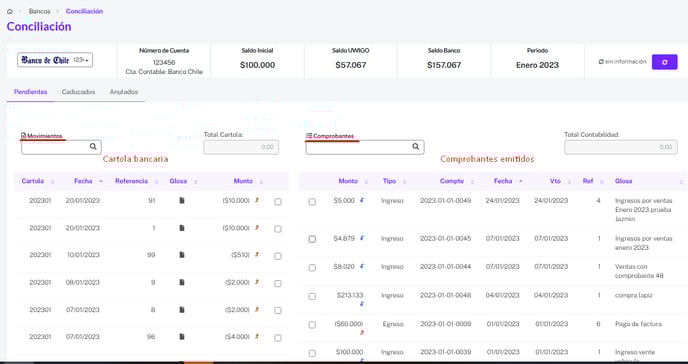Image resolution: width=688 pixels, height=364 pixels.
Task: Open glosa document icon for reference 9 row
Action: coord(182,282)
